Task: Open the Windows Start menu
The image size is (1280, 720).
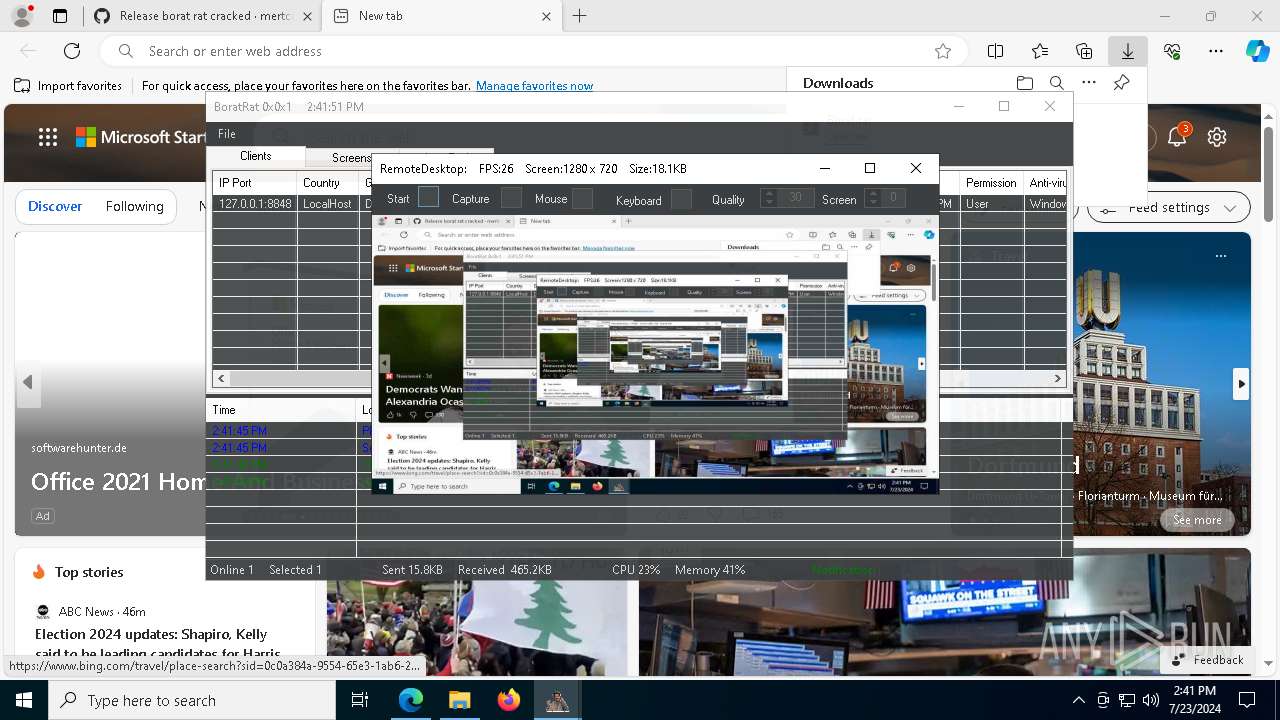Action: coord(24,700)
